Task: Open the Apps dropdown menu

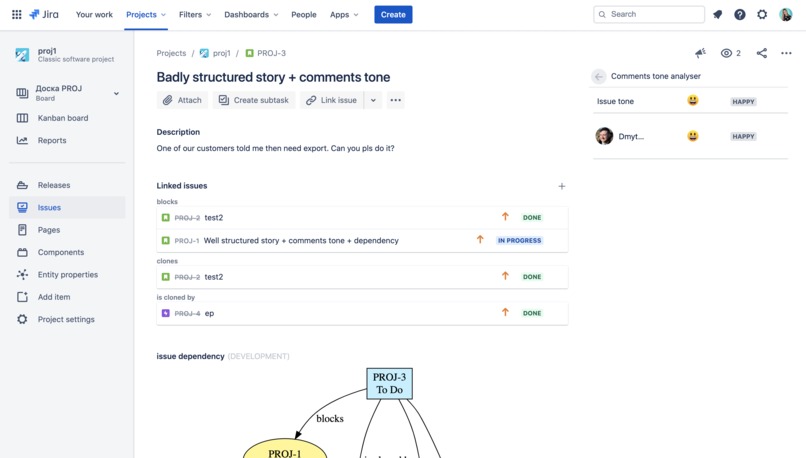Action: [x=344, y=14]
